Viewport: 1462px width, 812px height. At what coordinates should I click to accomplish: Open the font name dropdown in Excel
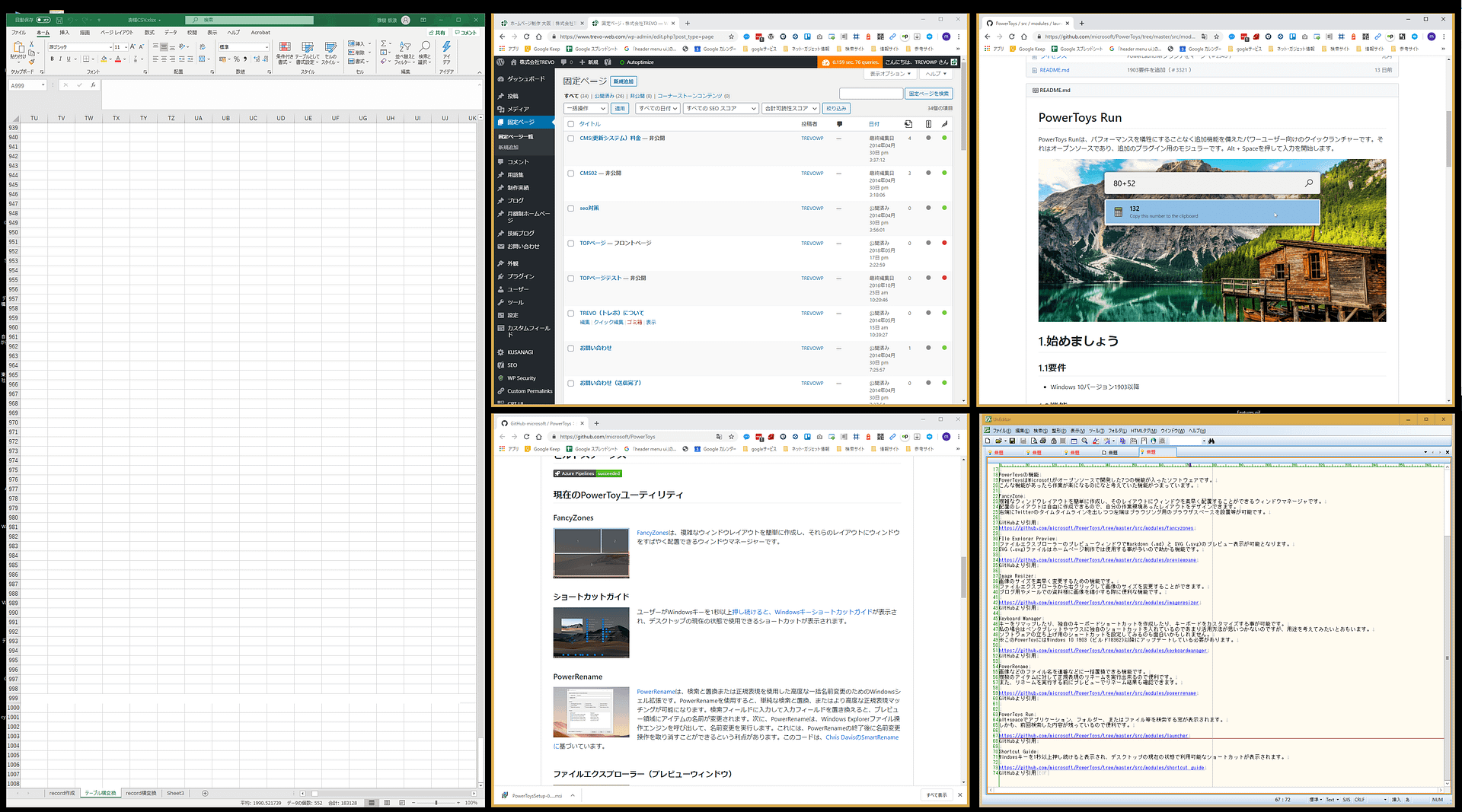pyautogui.click(x=110, y=47)
